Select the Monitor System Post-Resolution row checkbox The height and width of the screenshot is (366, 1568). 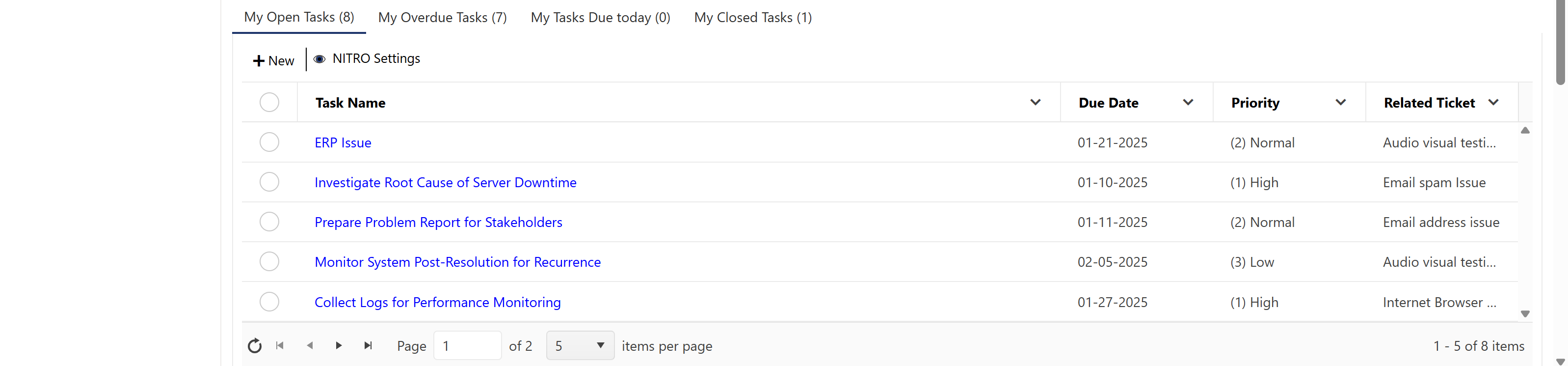point(269,262)
